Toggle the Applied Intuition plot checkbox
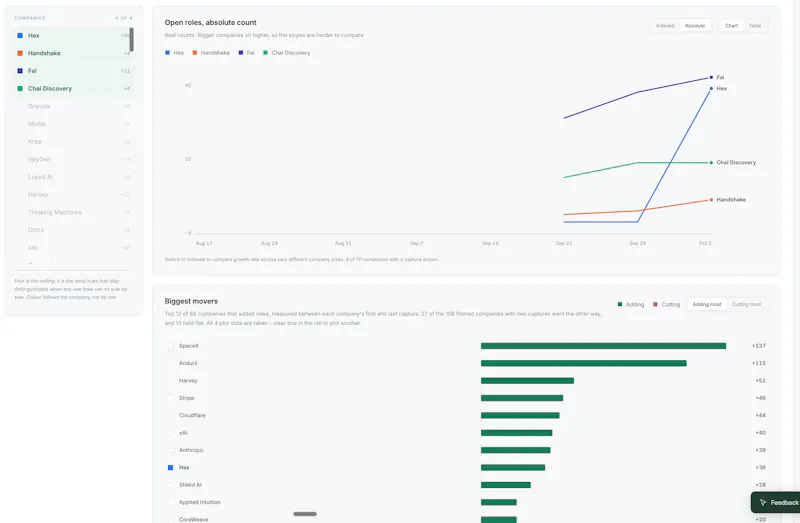 pyautogui.click(x=170, y=503)
